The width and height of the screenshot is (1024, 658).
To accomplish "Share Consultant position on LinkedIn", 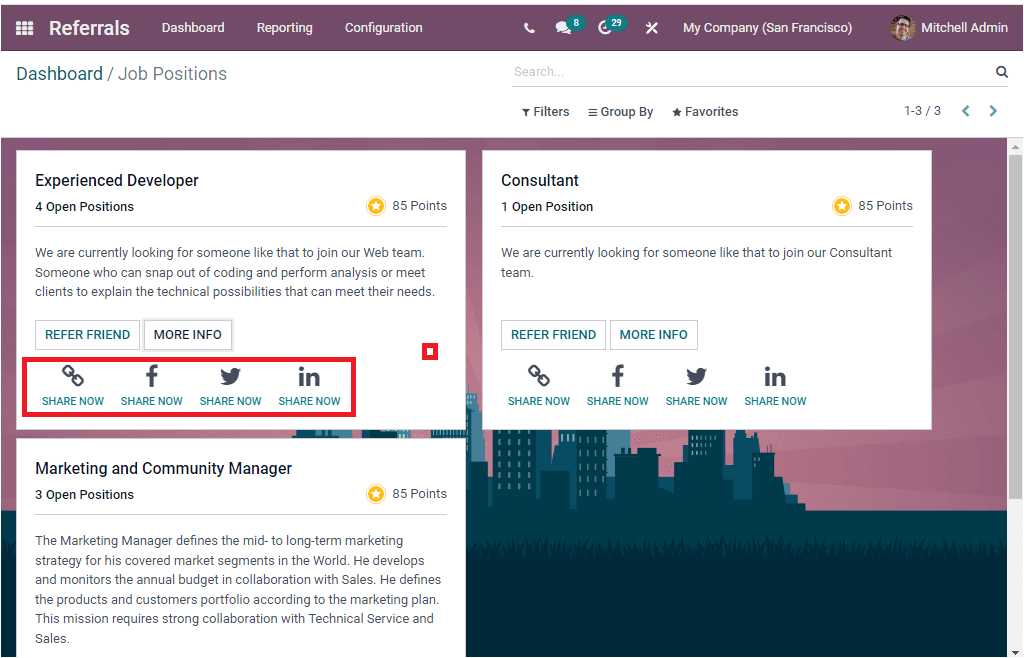I will pos(775,384).
